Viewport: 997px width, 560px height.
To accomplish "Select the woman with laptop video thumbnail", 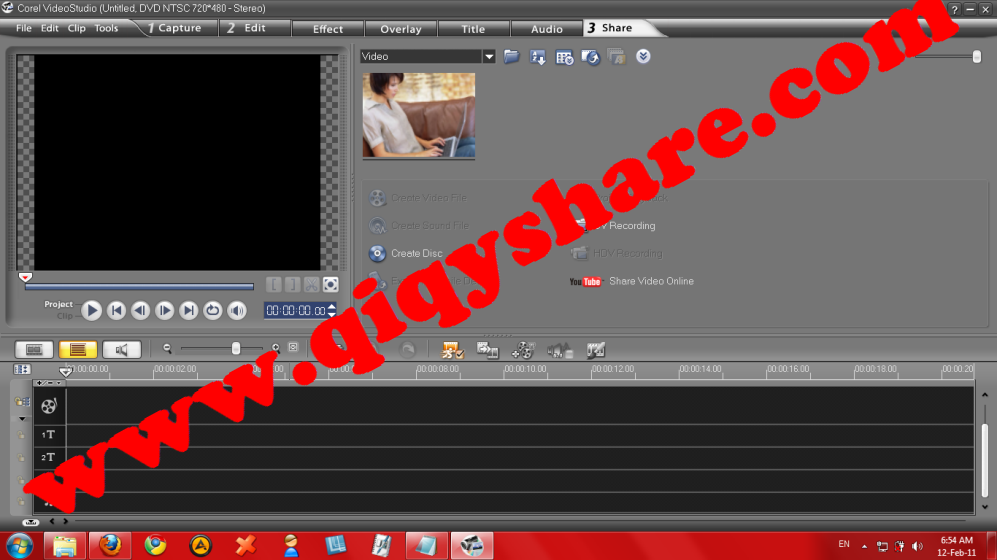I will point(418,115).
